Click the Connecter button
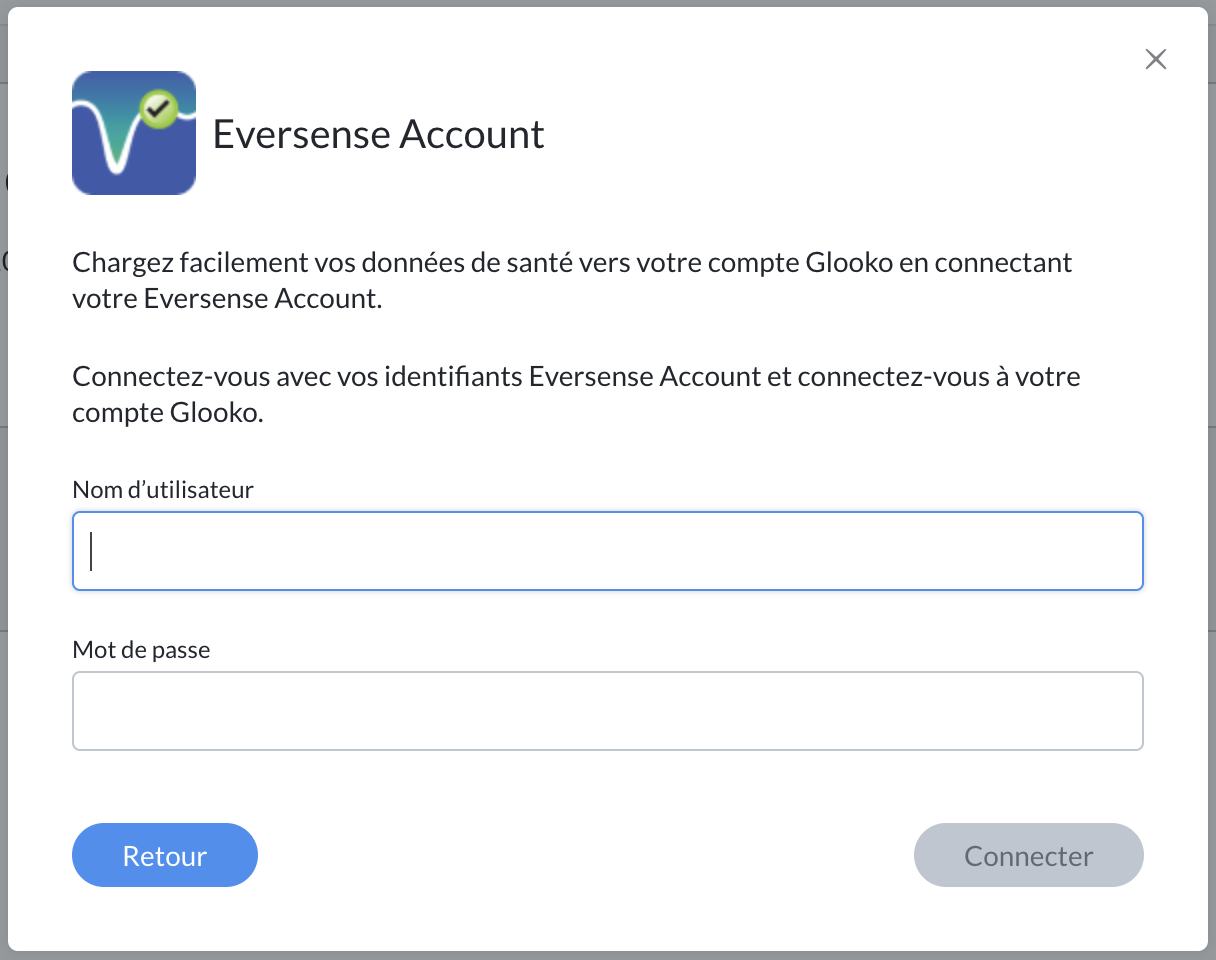 [1029, 855]
